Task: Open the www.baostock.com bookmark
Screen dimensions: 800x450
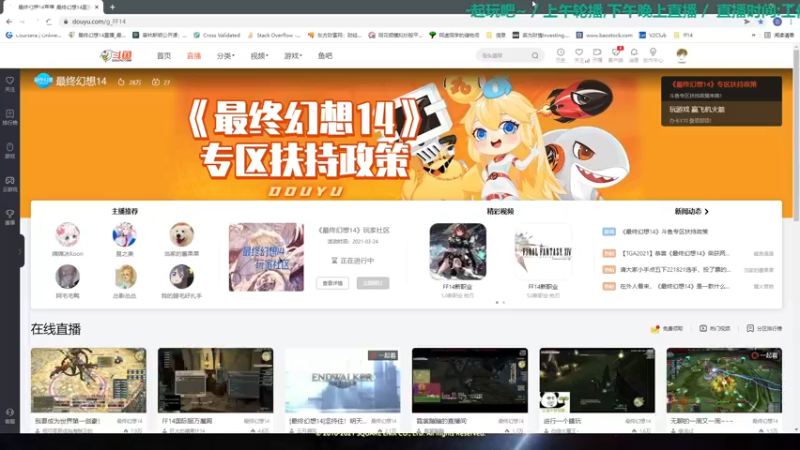Action: [x=604, y=35]
